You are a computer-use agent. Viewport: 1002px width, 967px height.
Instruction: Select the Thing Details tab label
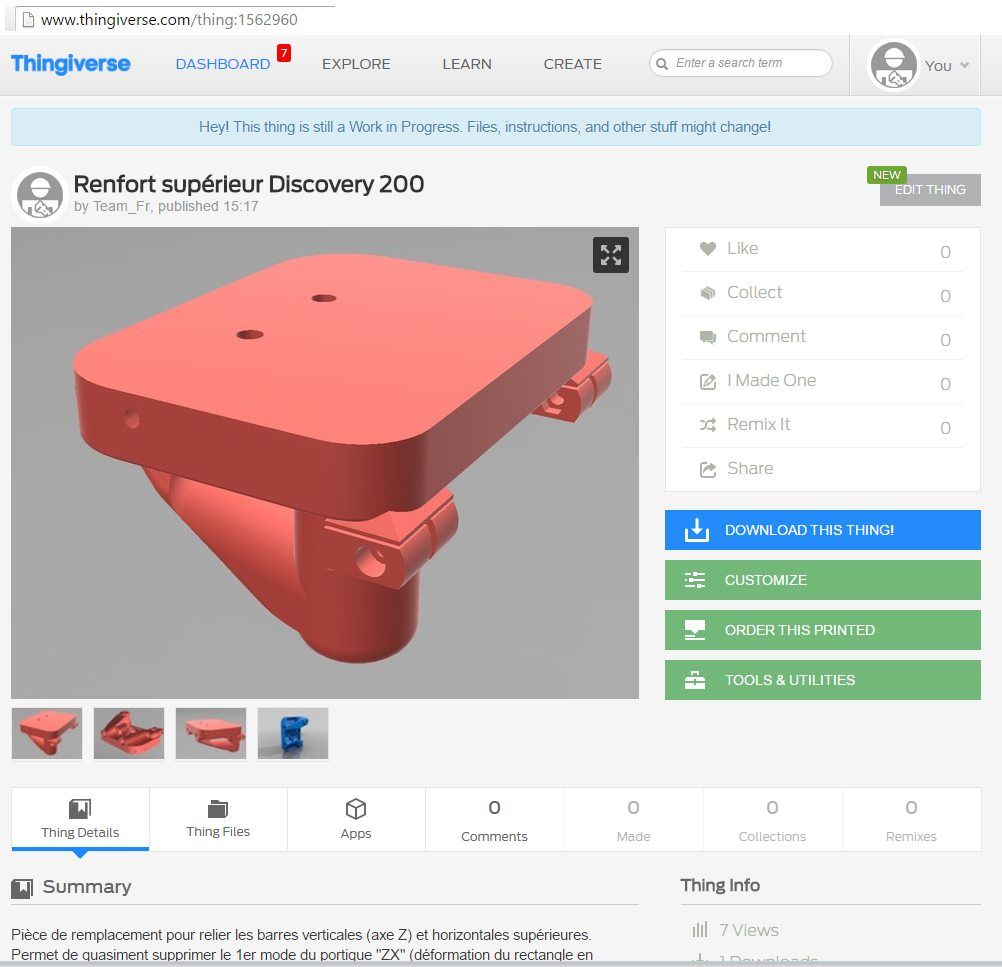point(80,832)
